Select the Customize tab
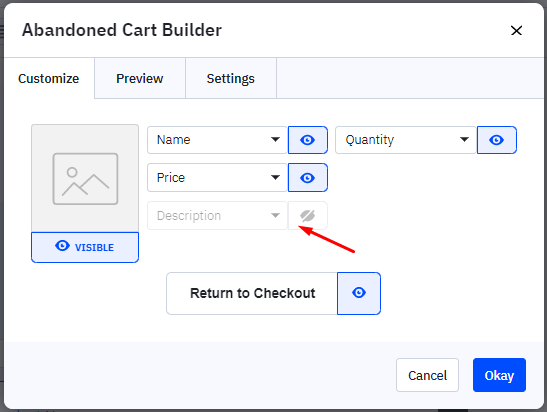 48,78
